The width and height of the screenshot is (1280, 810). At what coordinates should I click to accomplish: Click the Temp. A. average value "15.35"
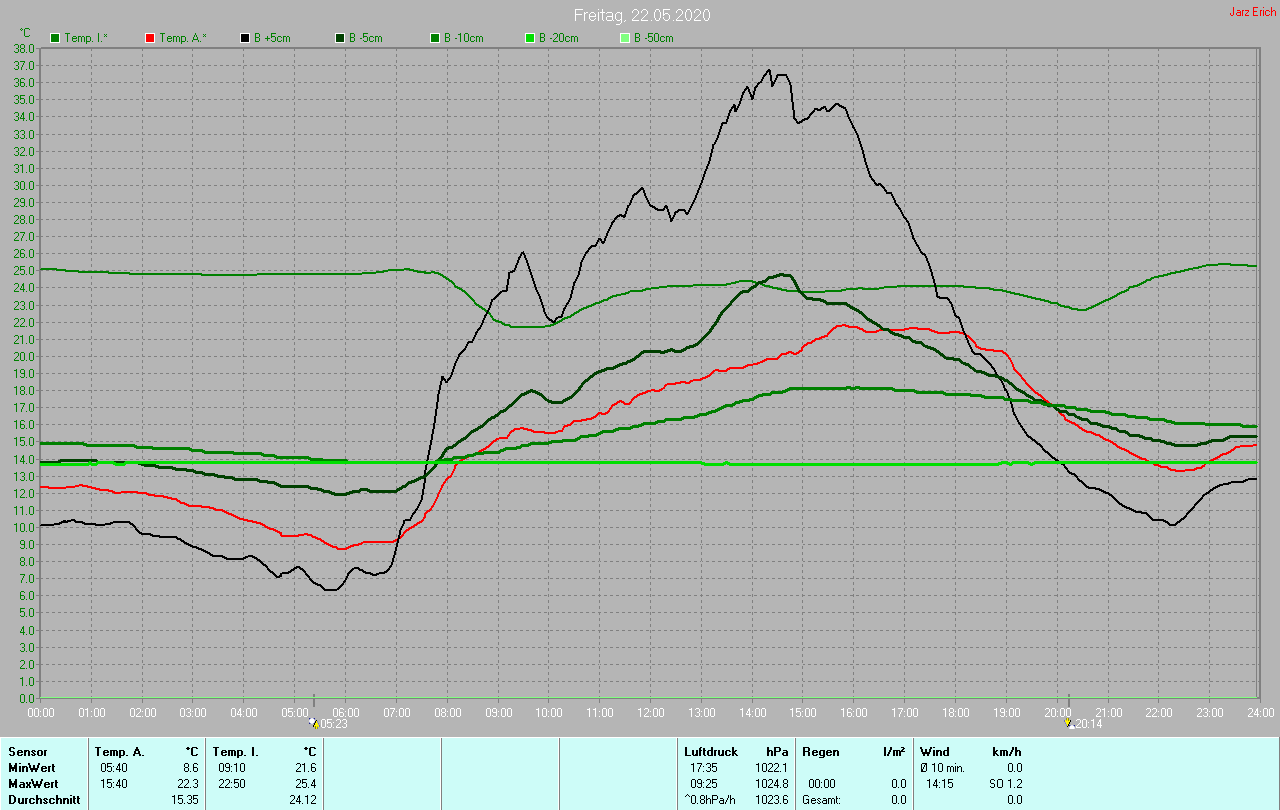point(185,800)
